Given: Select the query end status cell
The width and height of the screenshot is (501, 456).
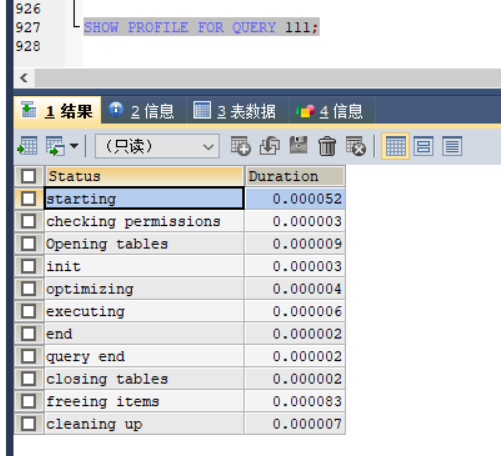Looking at the screenshot, I should 144,356.
